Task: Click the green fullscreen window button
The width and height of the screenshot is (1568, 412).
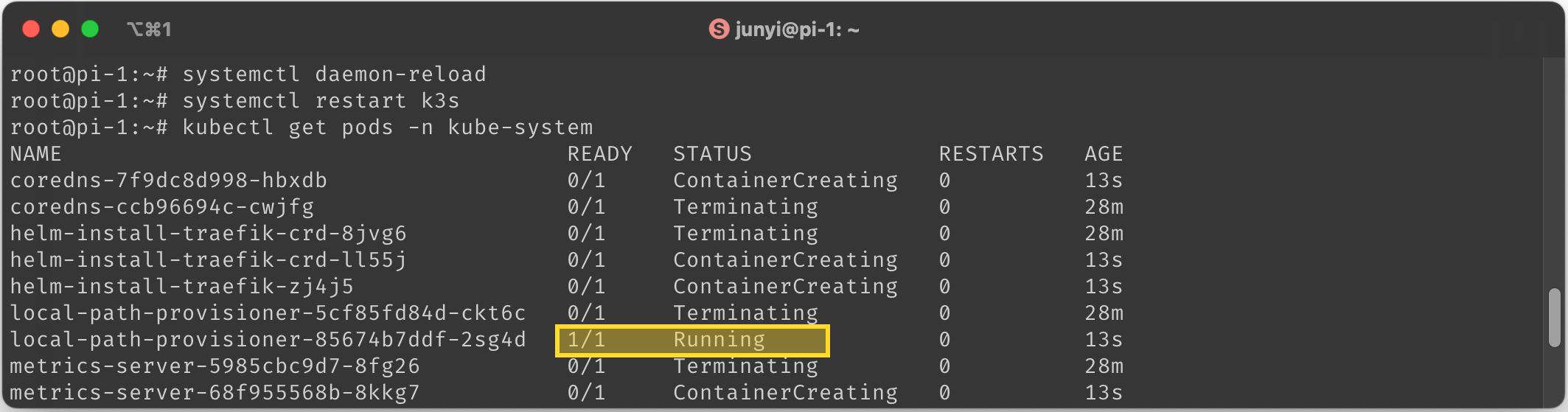Action: [90, 29]
